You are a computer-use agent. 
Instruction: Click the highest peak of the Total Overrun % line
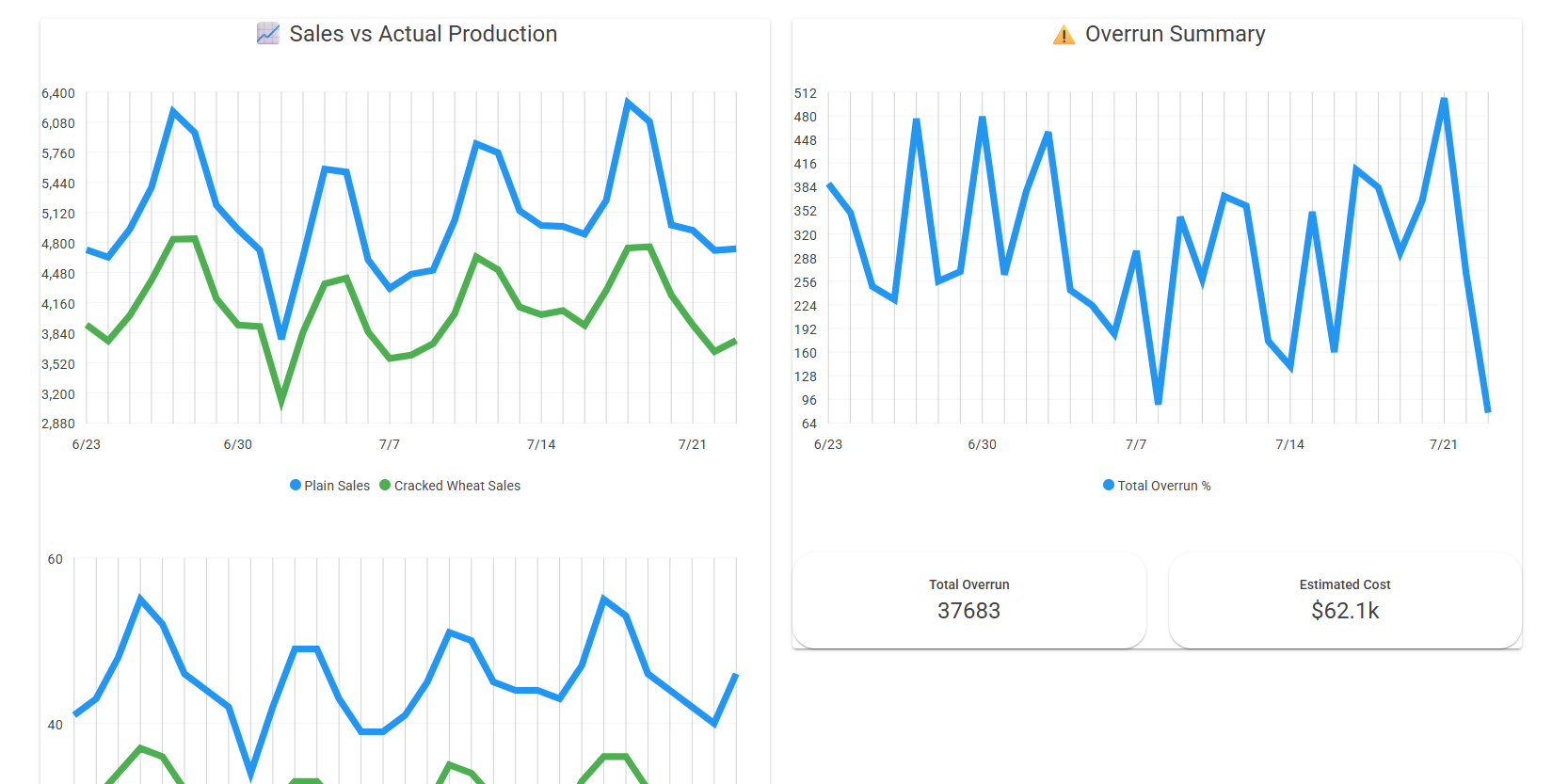1444,99
